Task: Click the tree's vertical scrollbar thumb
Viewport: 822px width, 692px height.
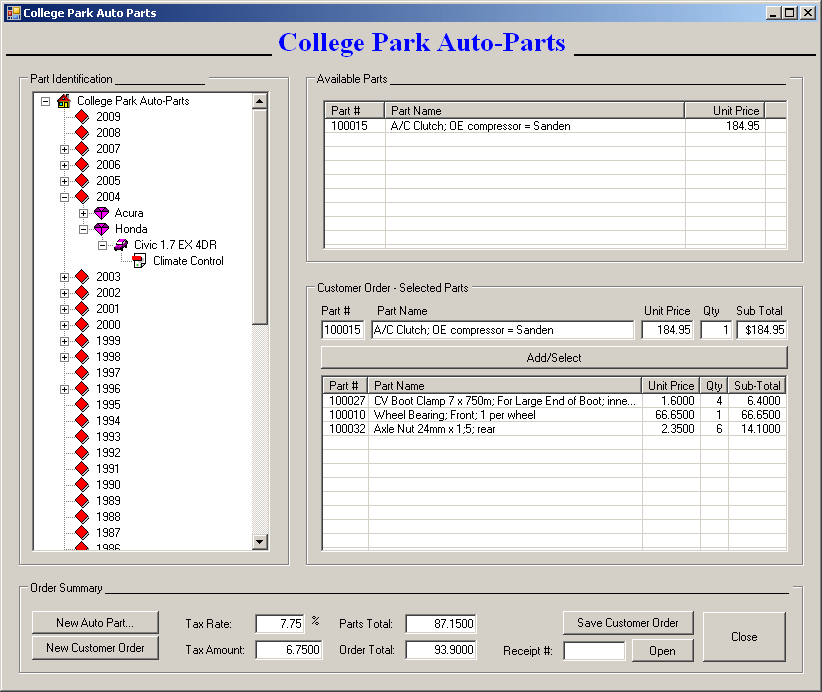Action: pos(260,217)
